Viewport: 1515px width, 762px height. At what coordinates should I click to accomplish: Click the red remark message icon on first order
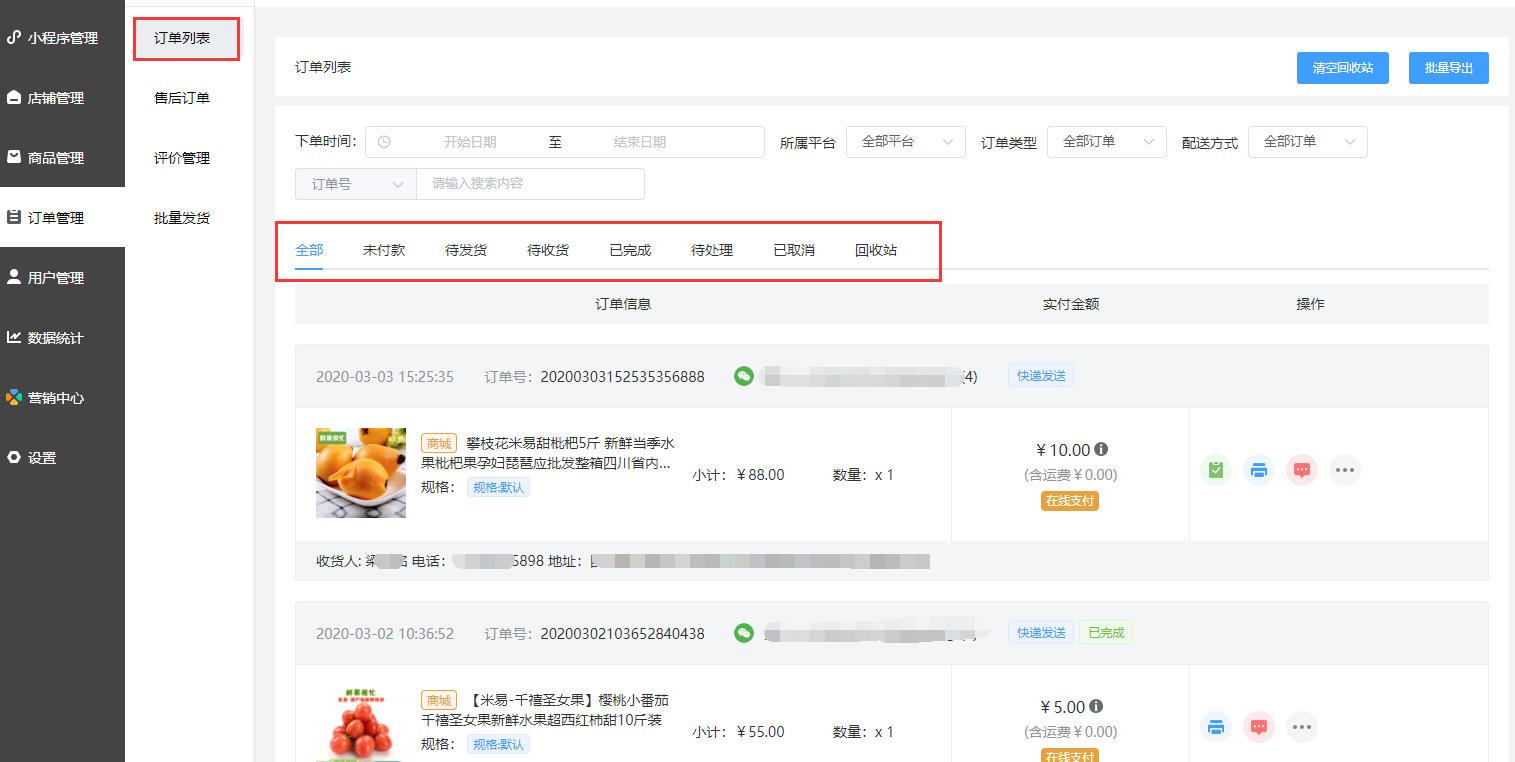[1301, 470]
